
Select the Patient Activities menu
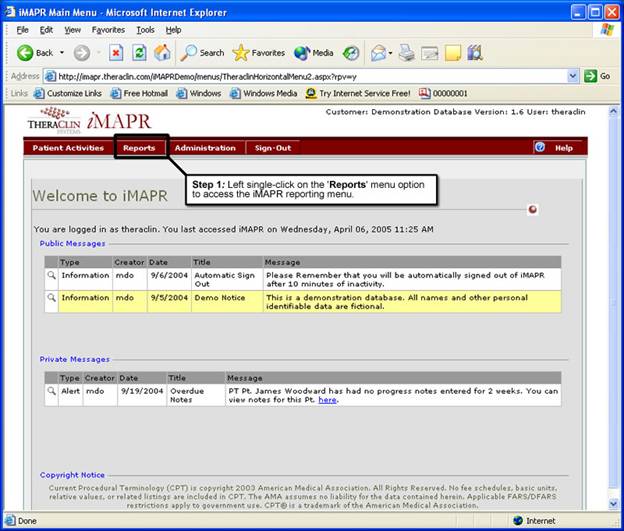(68, 148)
